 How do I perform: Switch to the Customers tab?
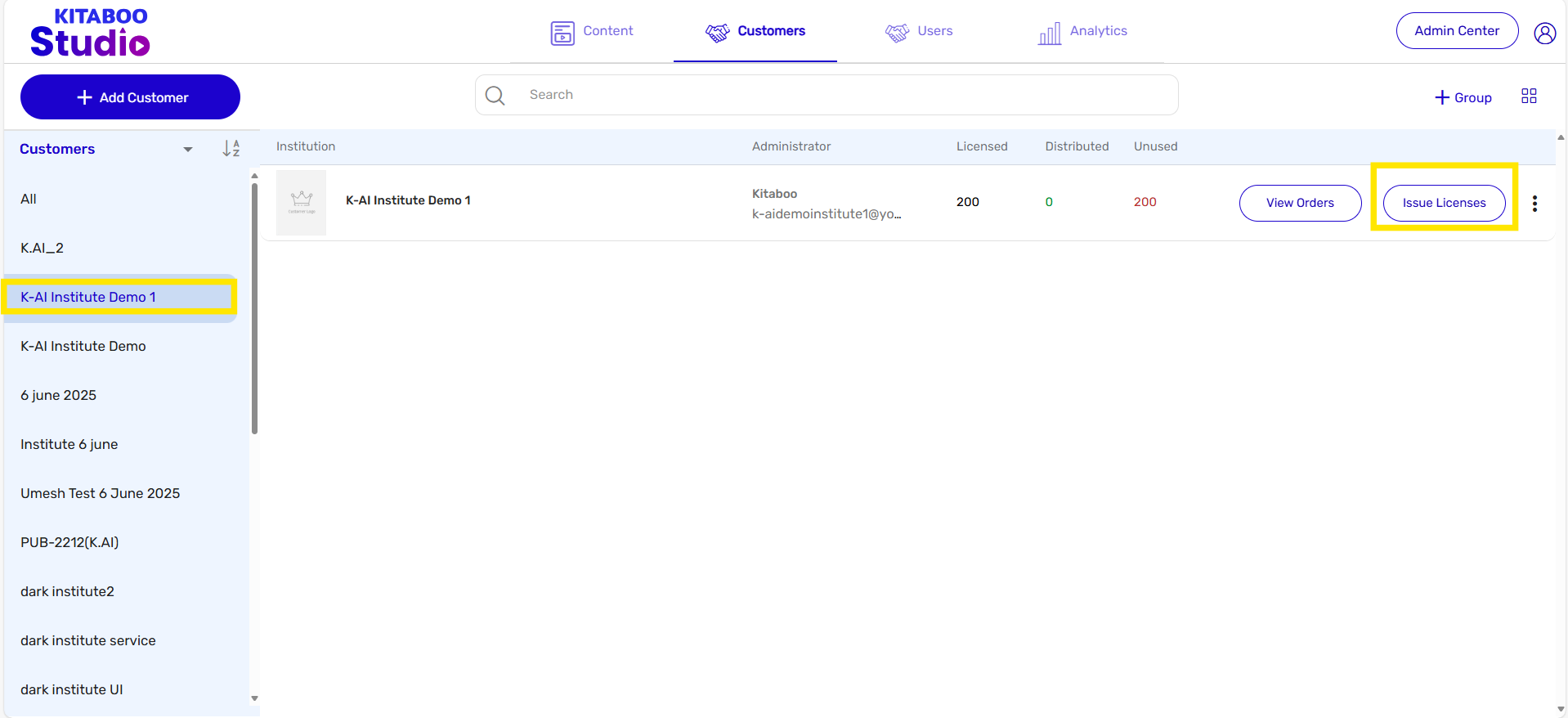755,32
